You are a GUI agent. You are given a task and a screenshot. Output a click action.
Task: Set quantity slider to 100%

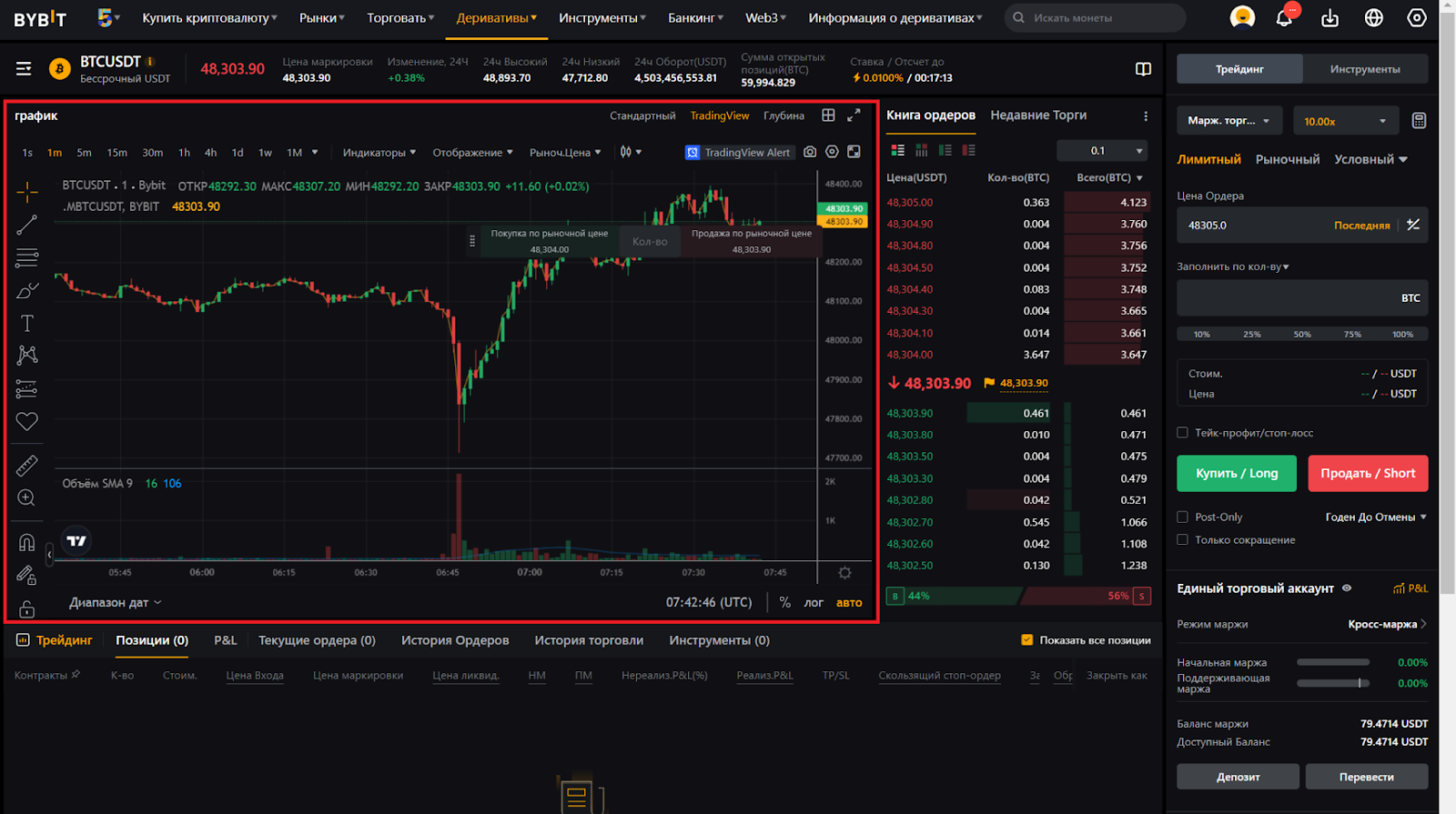tap(1402, 334)
